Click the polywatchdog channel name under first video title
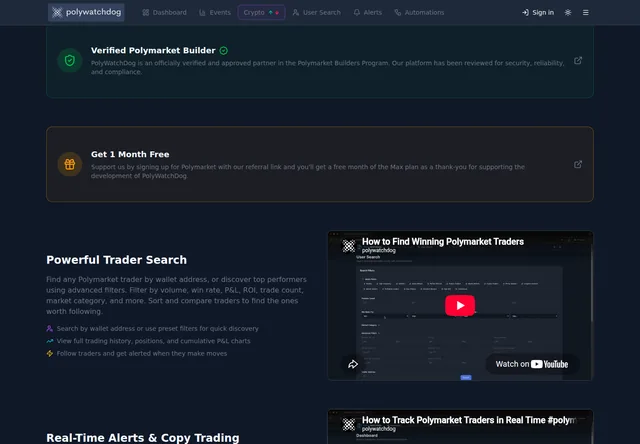Screen dimensions: 640x444 [x=379, y=250]
